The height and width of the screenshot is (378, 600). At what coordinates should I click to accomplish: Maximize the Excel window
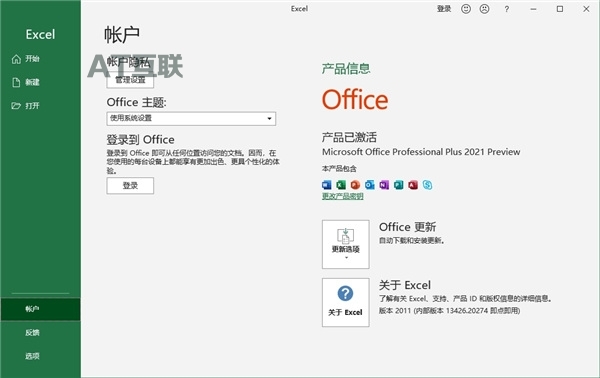560,9
